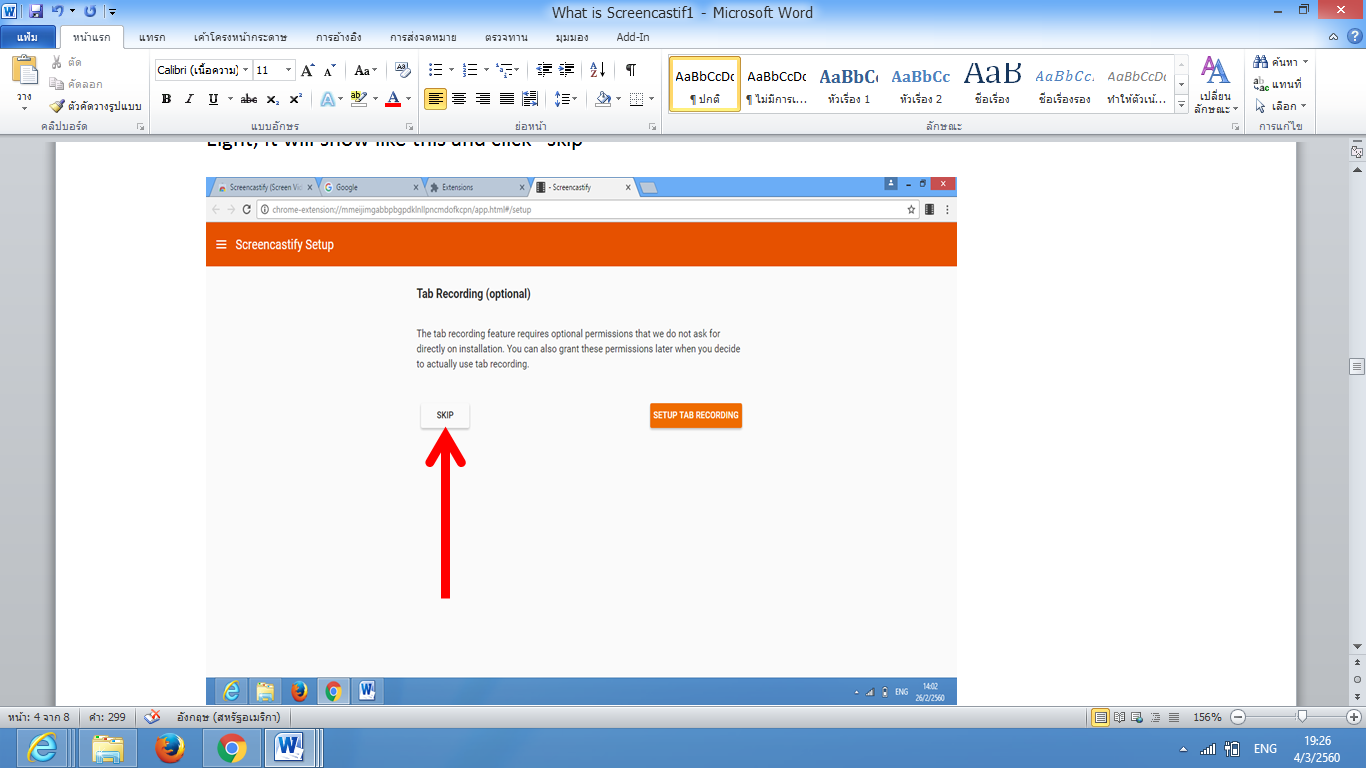
Task: Click ตัด (Cut) button
Action: [68, 62]
